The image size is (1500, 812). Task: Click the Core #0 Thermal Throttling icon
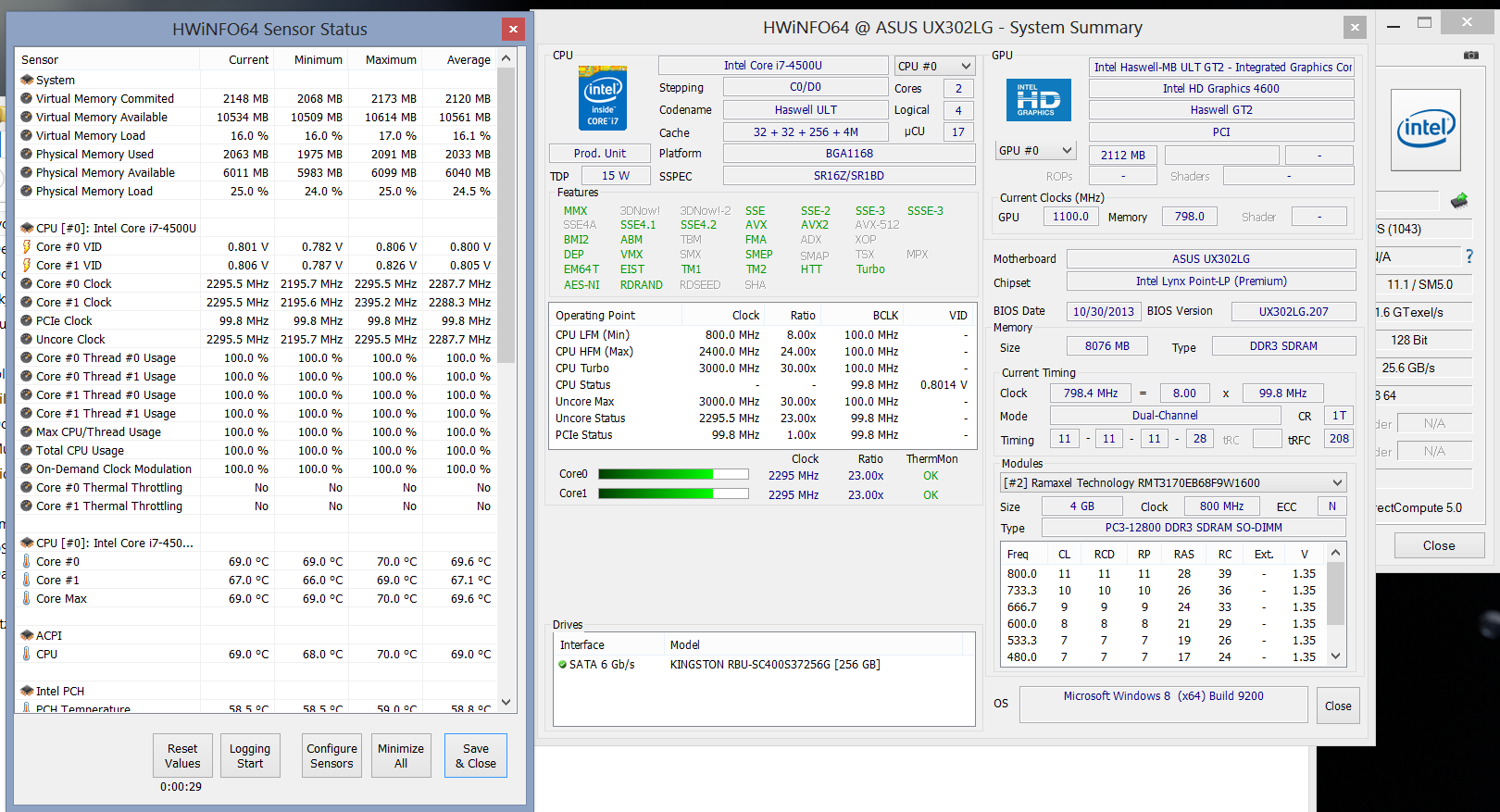(27, 487)
